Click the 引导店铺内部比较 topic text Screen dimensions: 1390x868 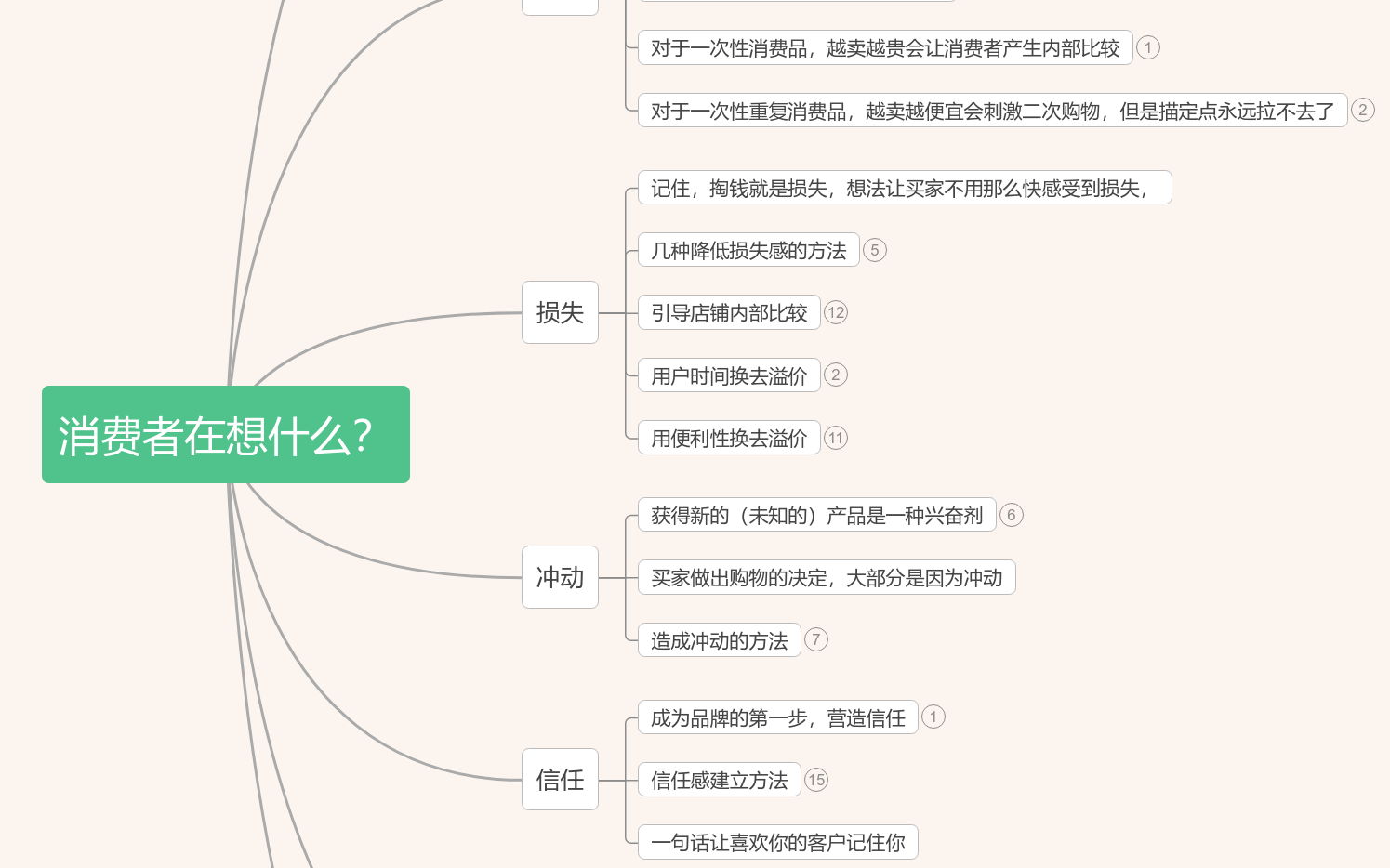729,313
